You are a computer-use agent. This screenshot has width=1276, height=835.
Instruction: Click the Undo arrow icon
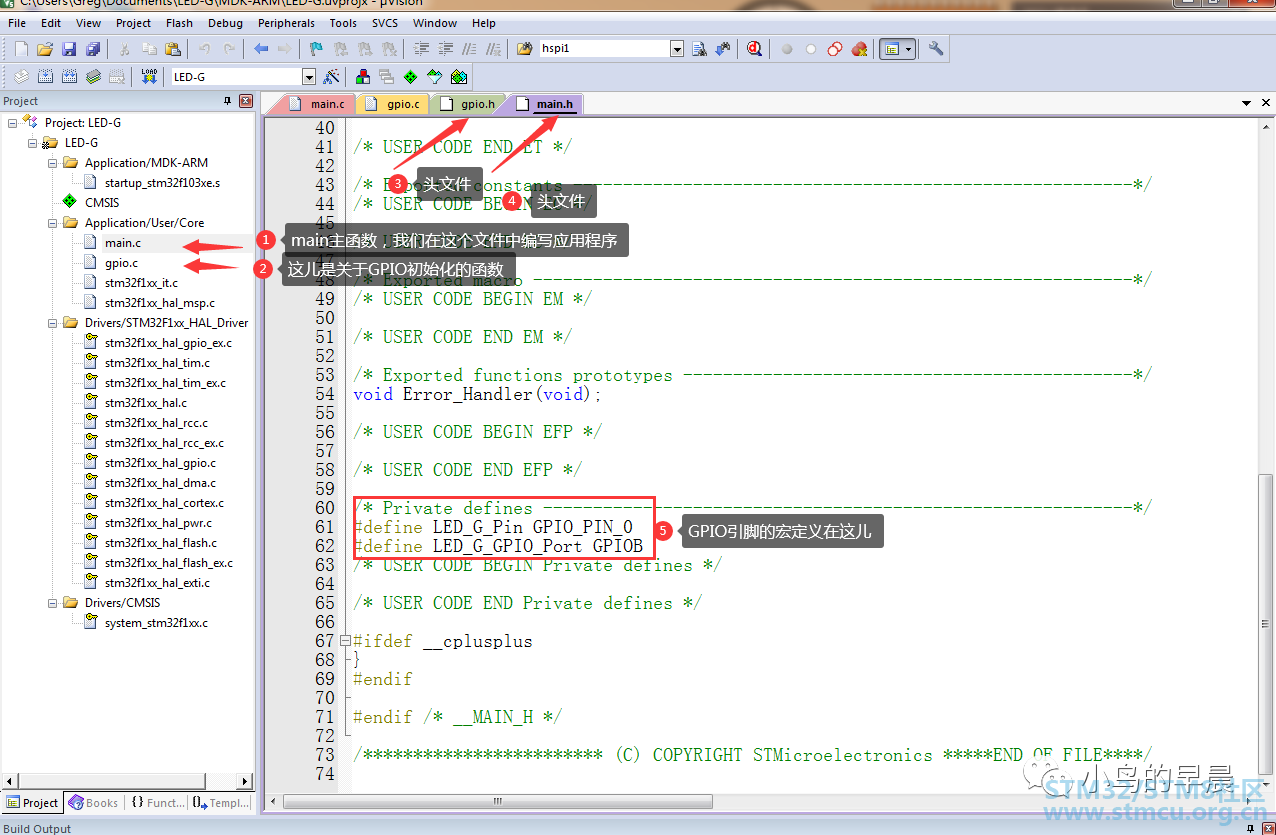(x=205, y=48)
